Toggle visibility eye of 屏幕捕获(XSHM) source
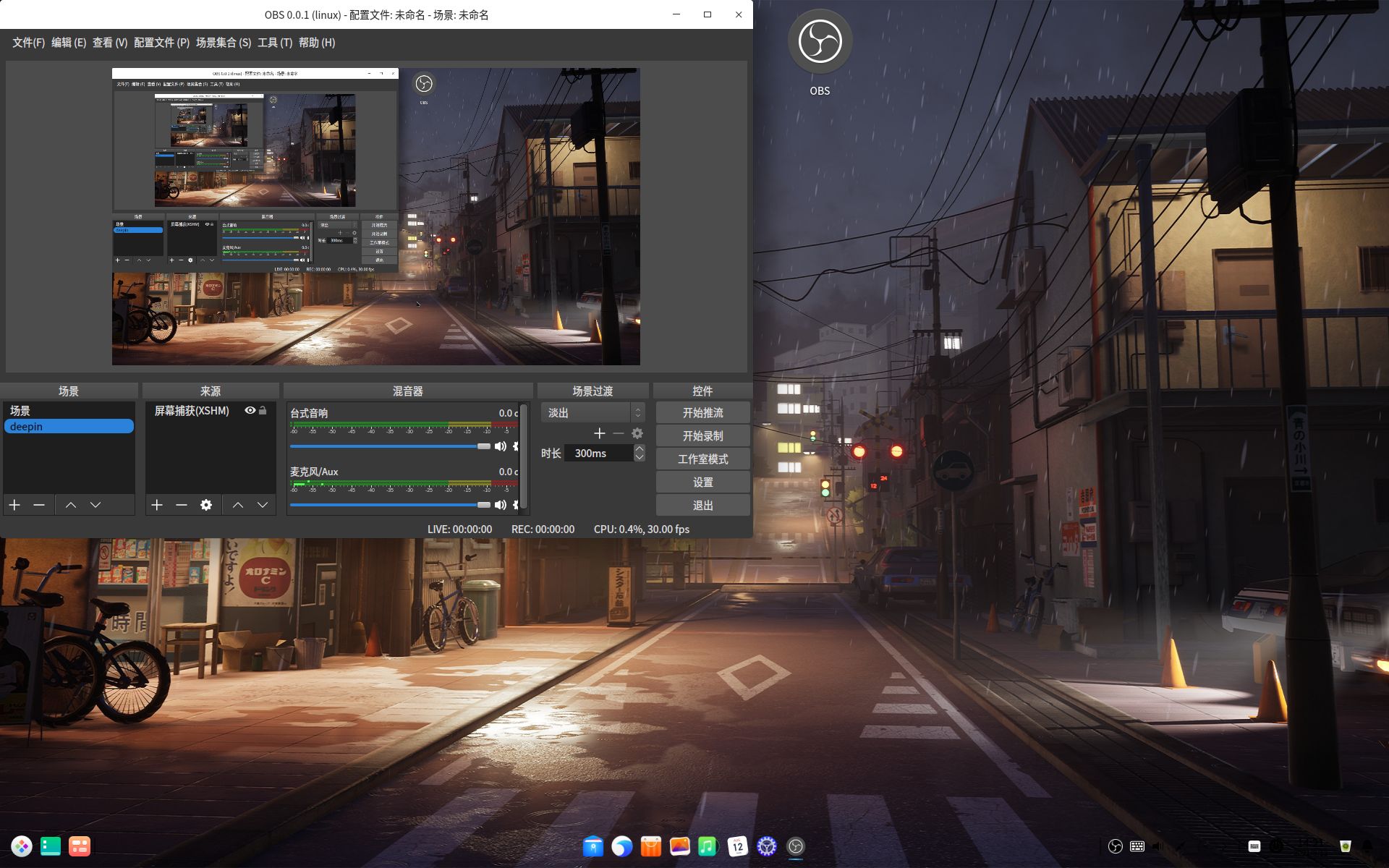Image resolution: width=1389 pixels, height=868 pixels. 250,410
